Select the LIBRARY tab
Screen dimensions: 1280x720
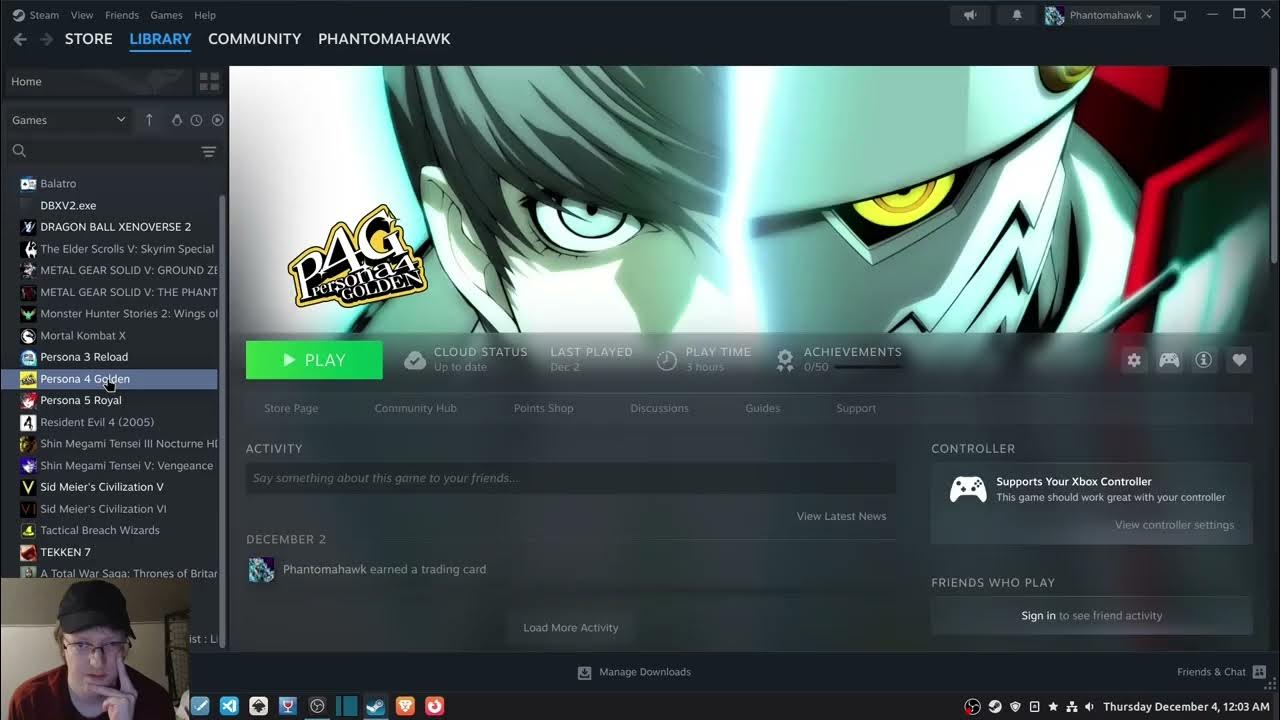pos(160,39)
